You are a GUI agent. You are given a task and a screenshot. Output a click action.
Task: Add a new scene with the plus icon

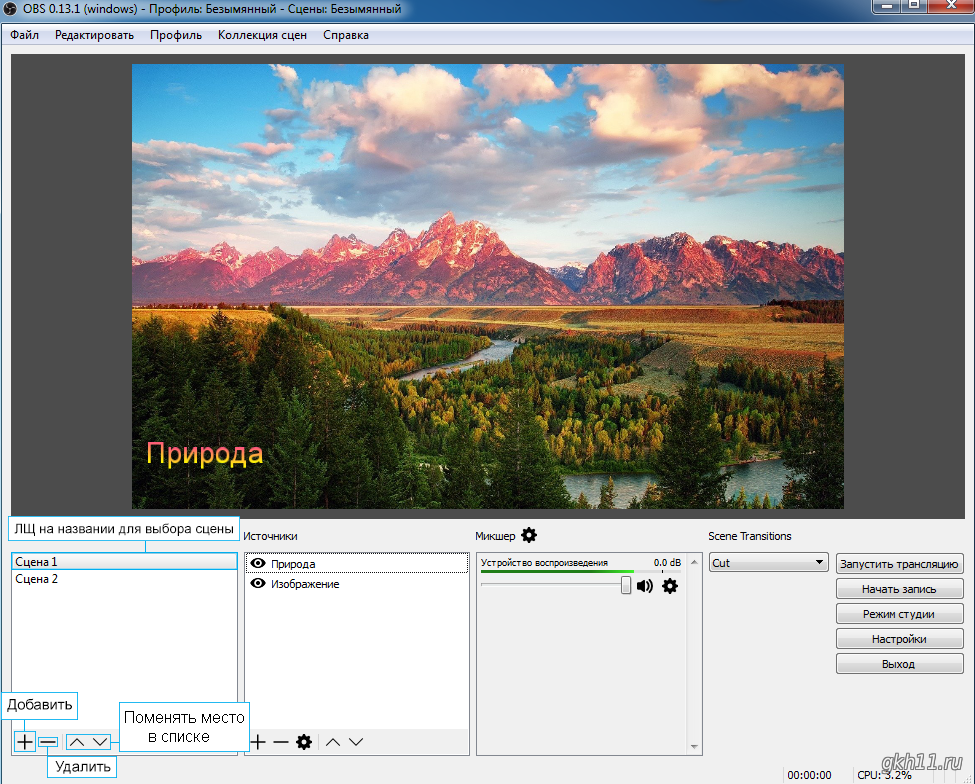tap(24, 742)
